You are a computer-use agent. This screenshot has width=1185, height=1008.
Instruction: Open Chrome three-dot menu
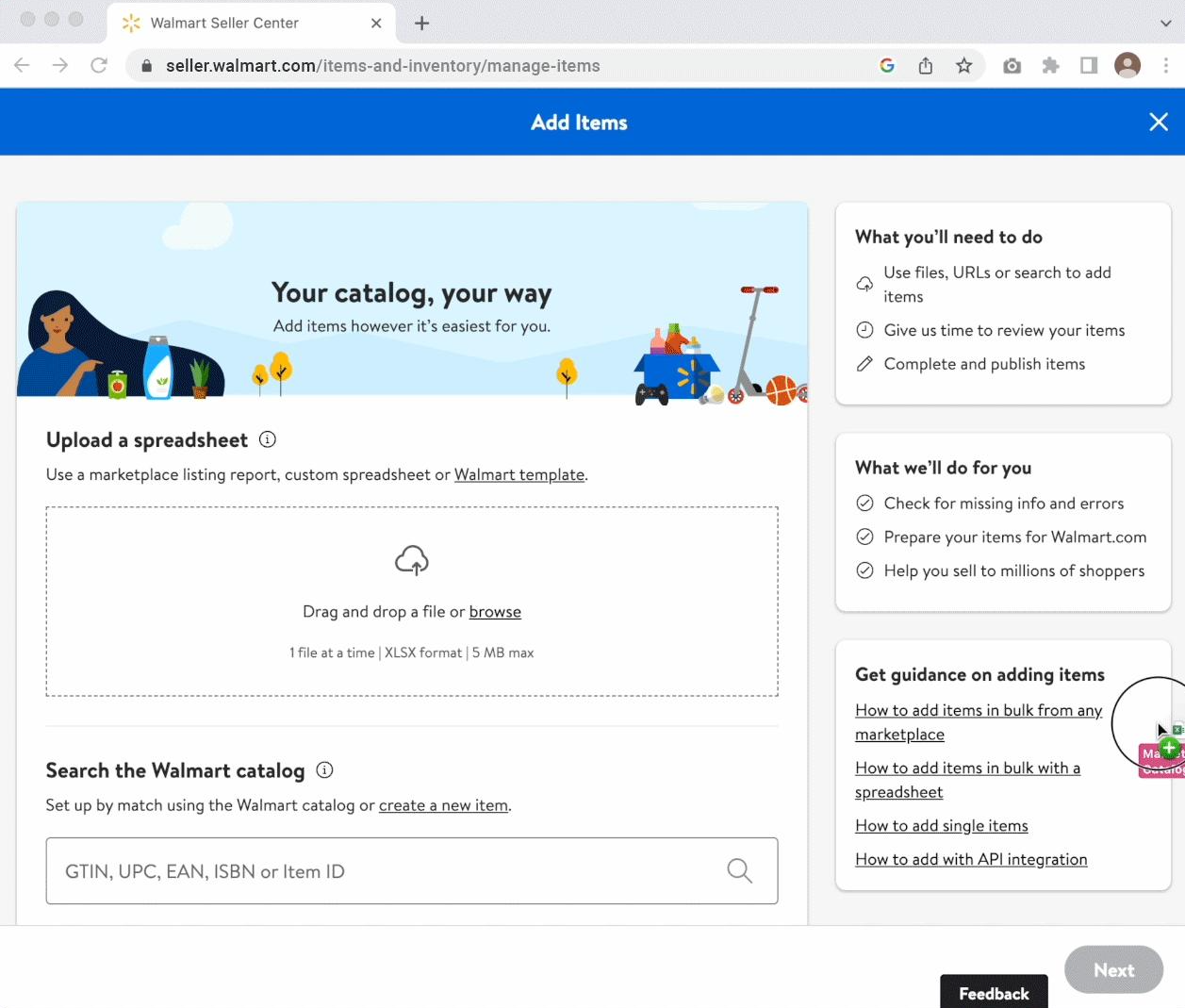click(x=1166, y=65)
